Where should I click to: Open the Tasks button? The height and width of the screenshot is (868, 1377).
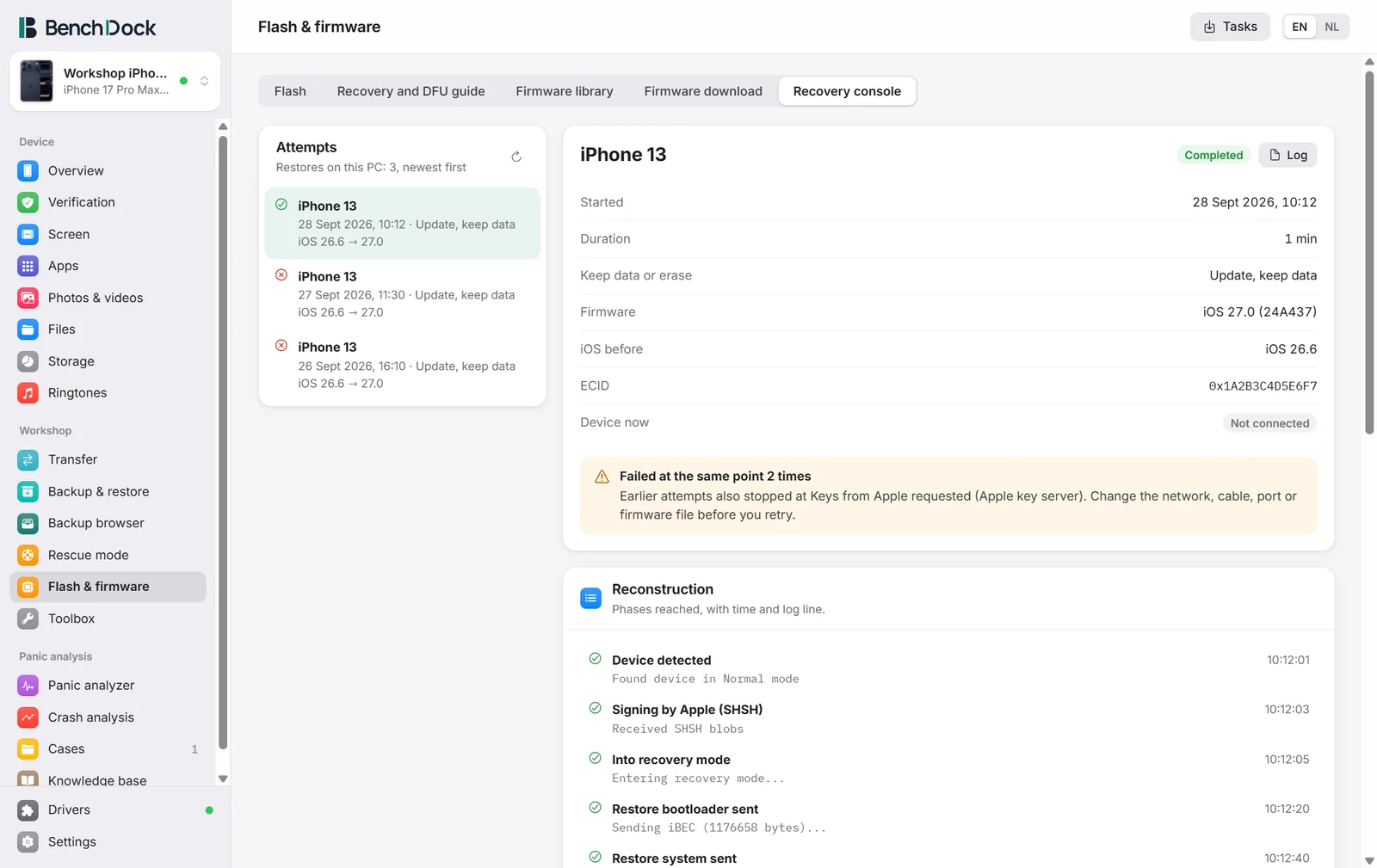pyautogui.click(x=1230, y=27)
